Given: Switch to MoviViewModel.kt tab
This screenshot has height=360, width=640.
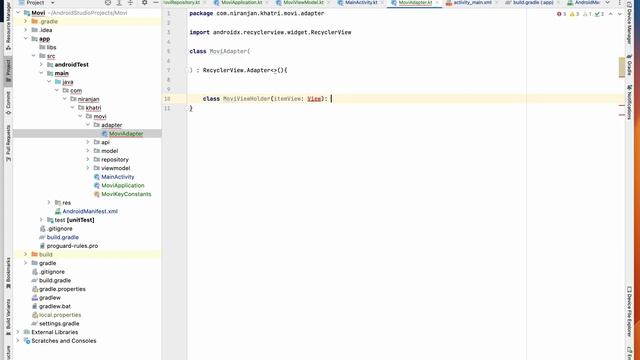Looking at the screenshot, I should pyautogui.click(x=303, y=2).
